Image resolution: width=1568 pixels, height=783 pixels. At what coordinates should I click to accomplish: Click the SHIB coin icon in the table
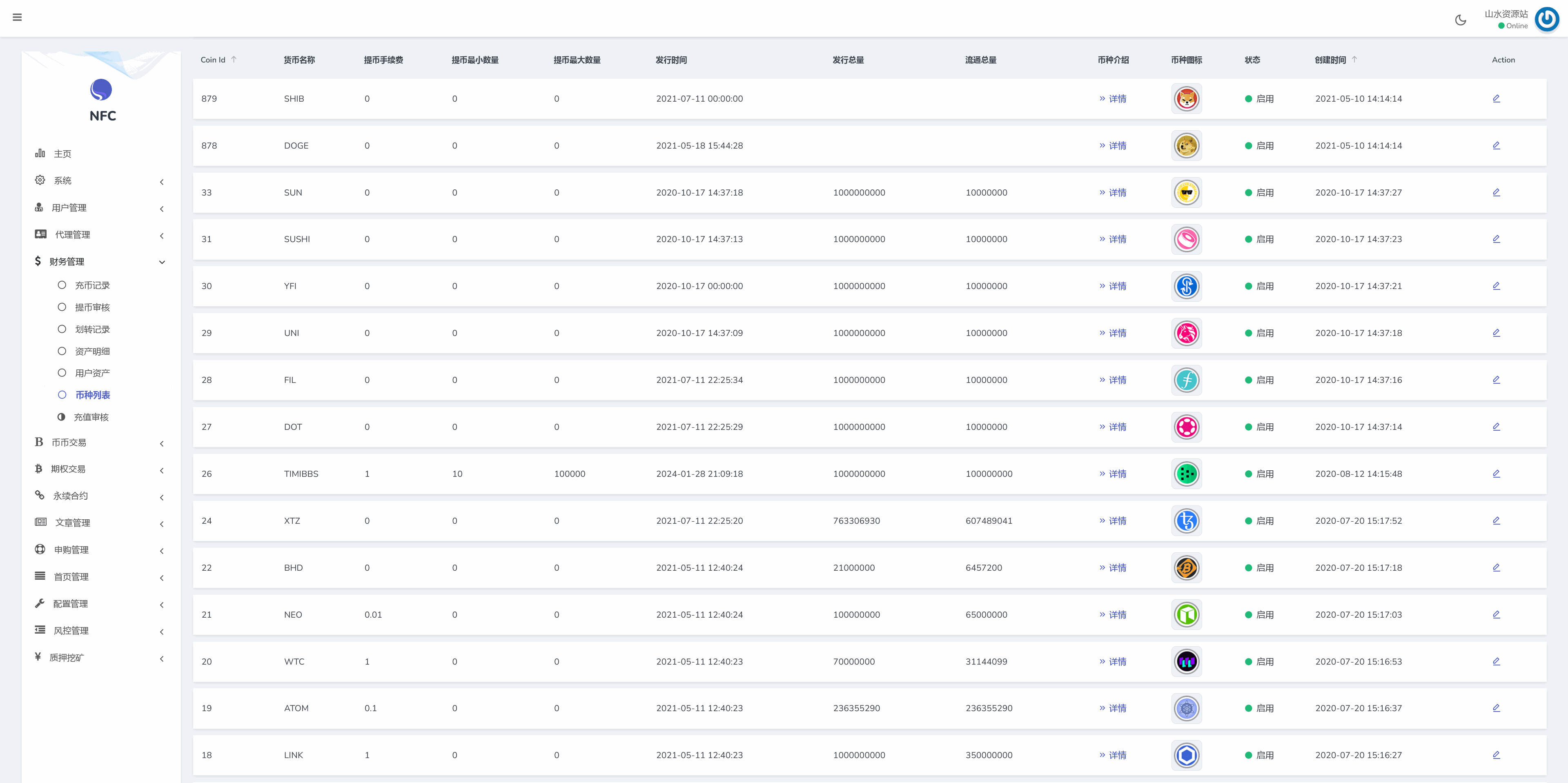1186,98
